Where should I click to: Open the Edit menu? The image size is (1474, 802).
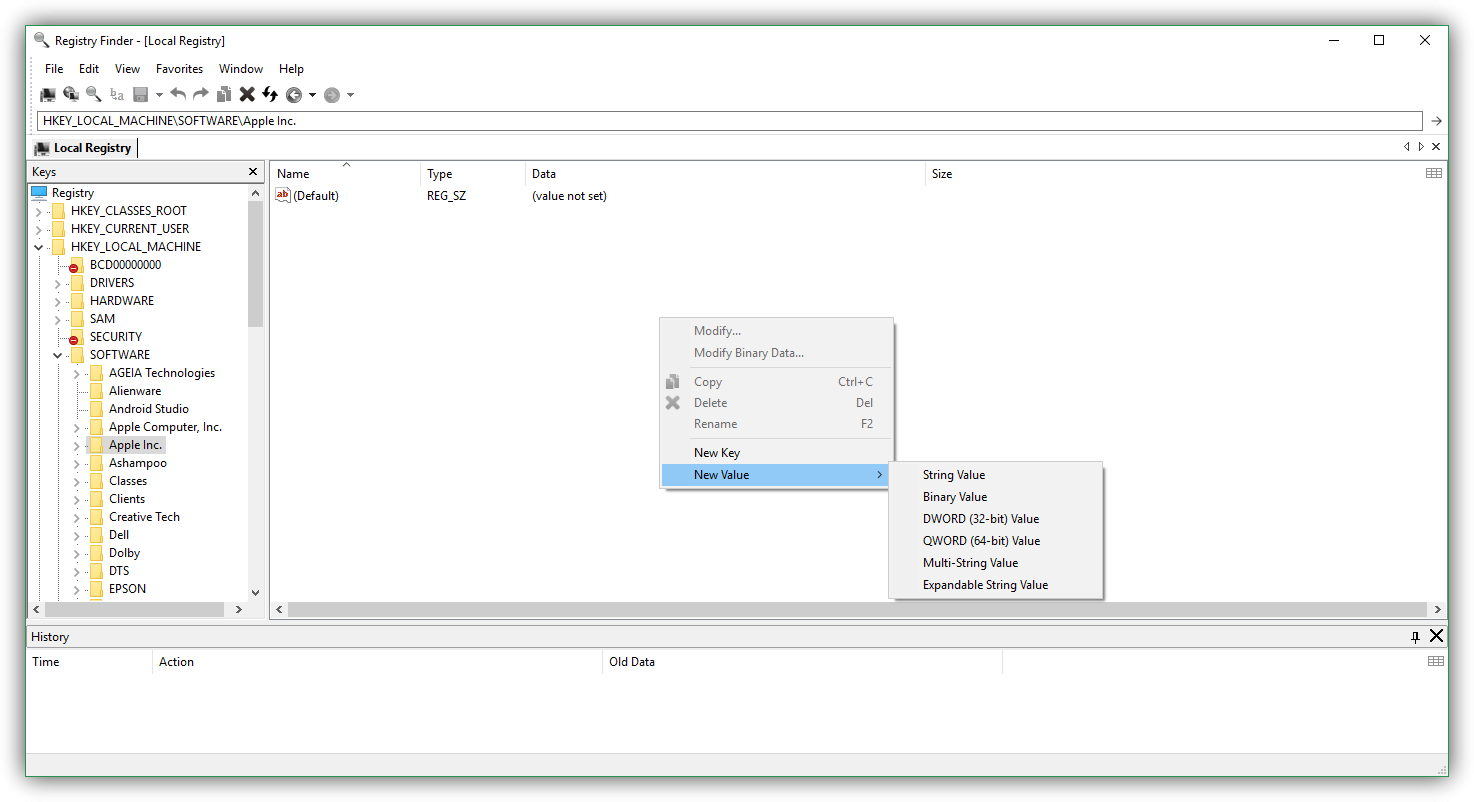pyautogui.click(x=89, y=69)
